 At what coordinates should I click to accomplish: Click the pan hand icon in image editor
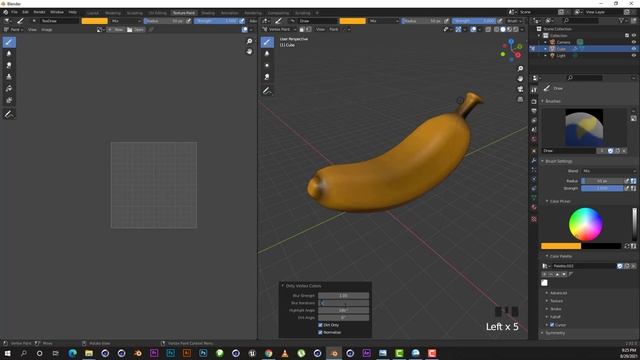[249, 52]
